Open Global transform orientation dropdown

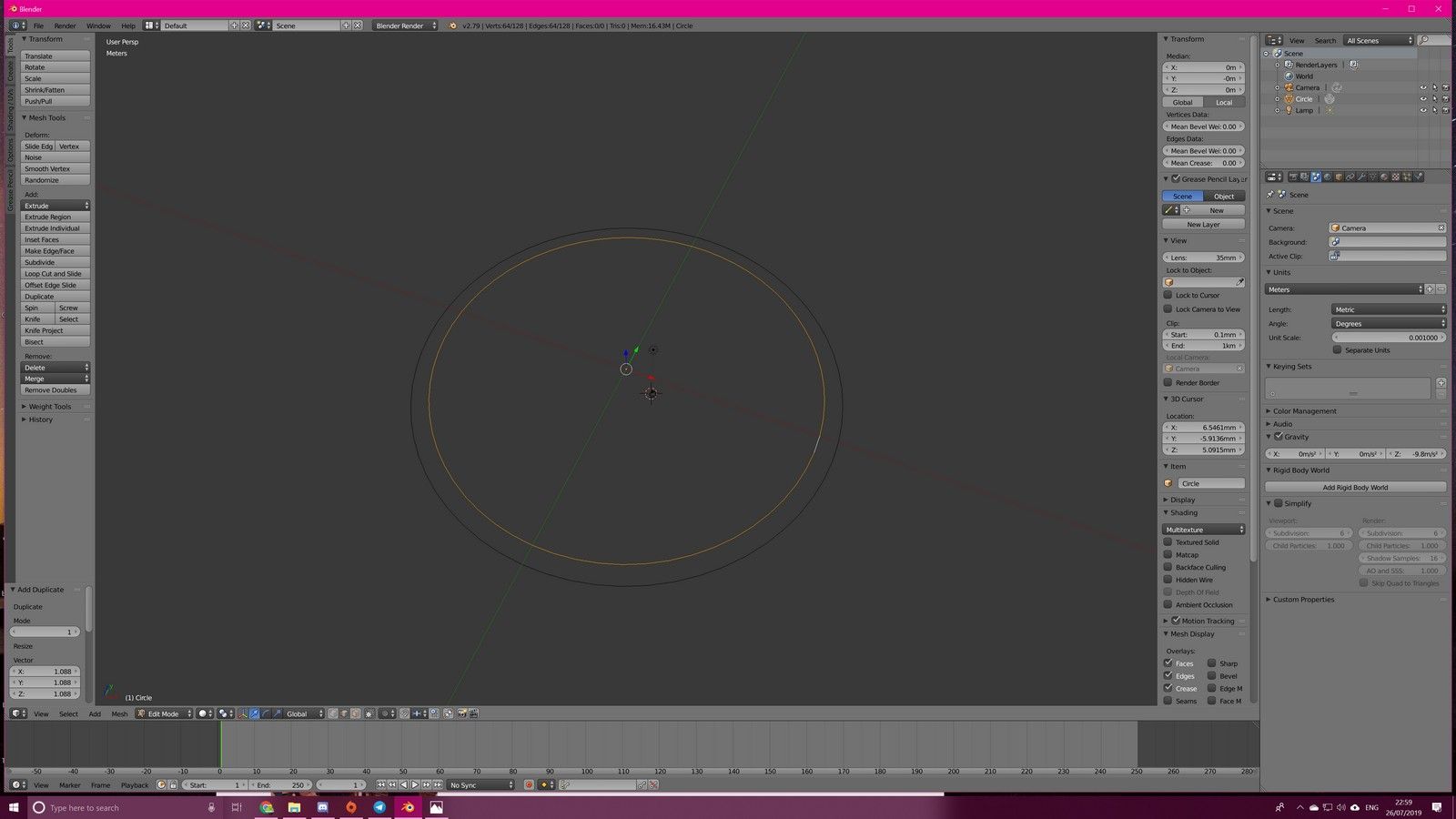(304, 713)
